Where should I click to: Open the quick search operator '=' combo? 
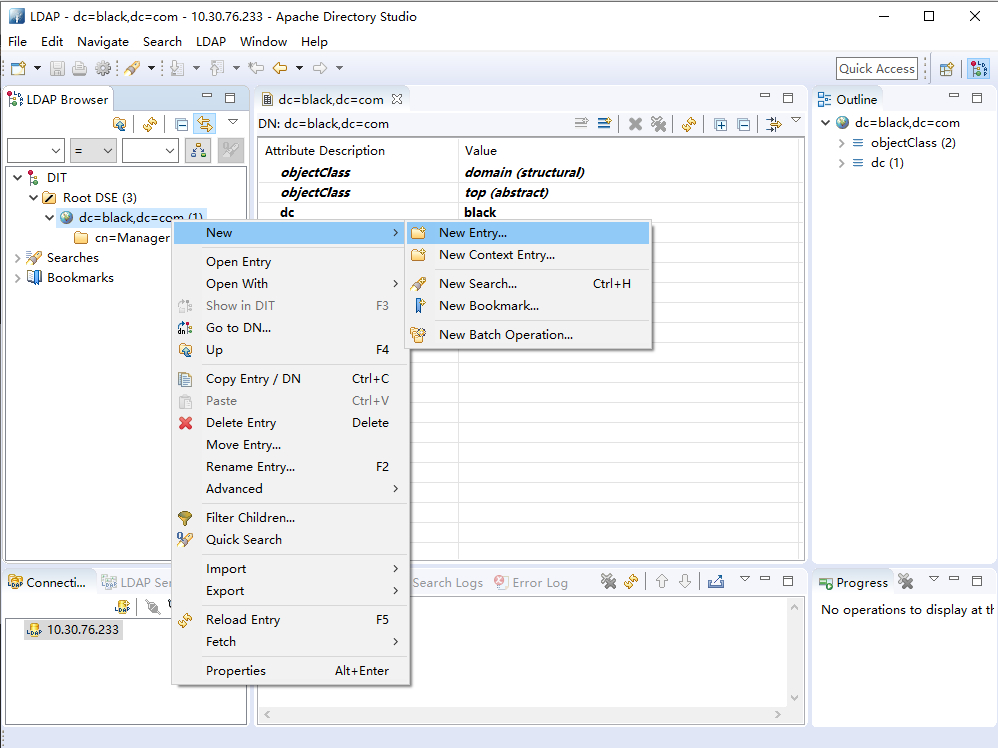pyautogui.click(x=93, y=151)
